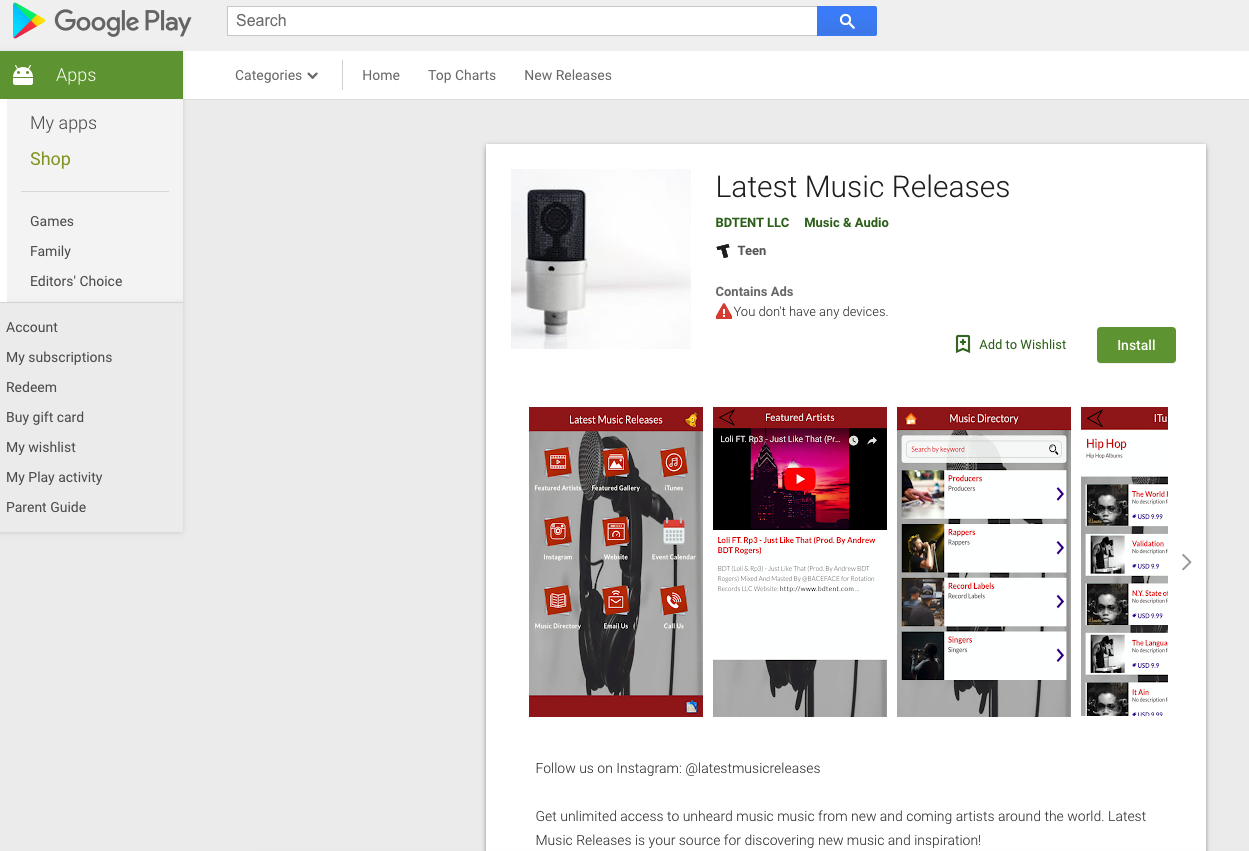Screen dimensions: 1249x851
Task: Click the Add to Wishlist bookmark icon
Action: pos(963,344)
